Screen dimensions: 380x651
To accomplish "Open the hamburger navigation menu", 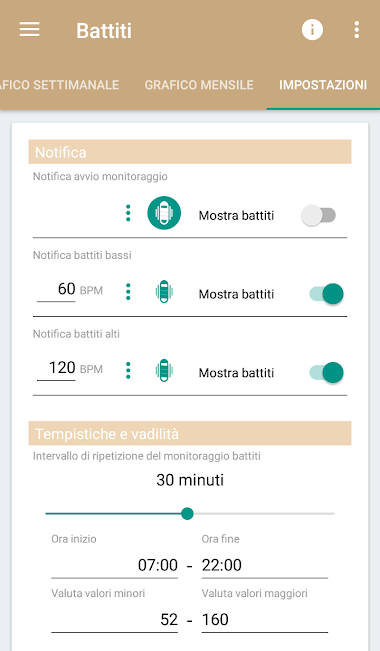I will click(x=29, y=30).
